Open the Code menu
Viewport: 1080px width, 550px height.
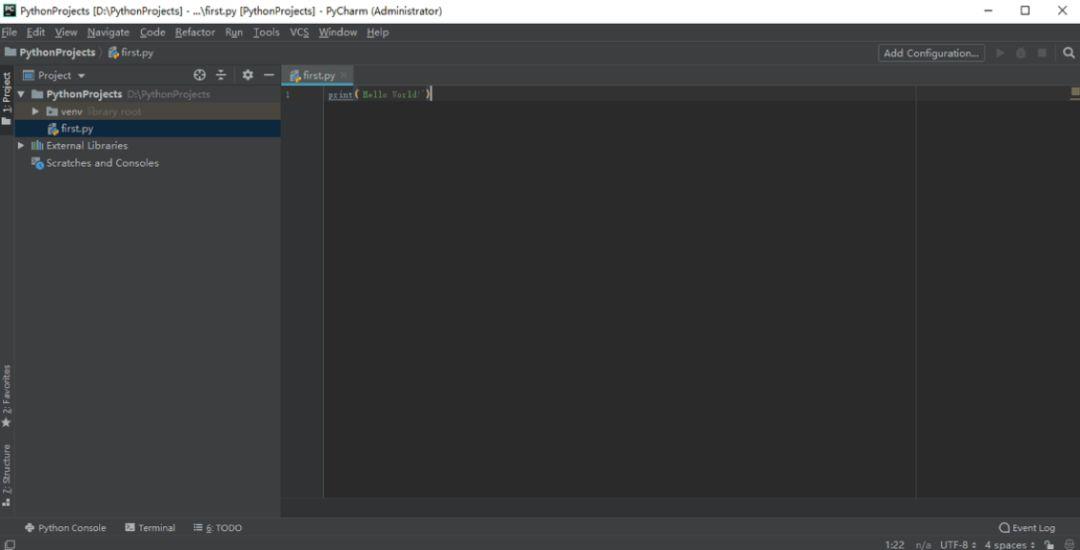click(x=152, y=32)
